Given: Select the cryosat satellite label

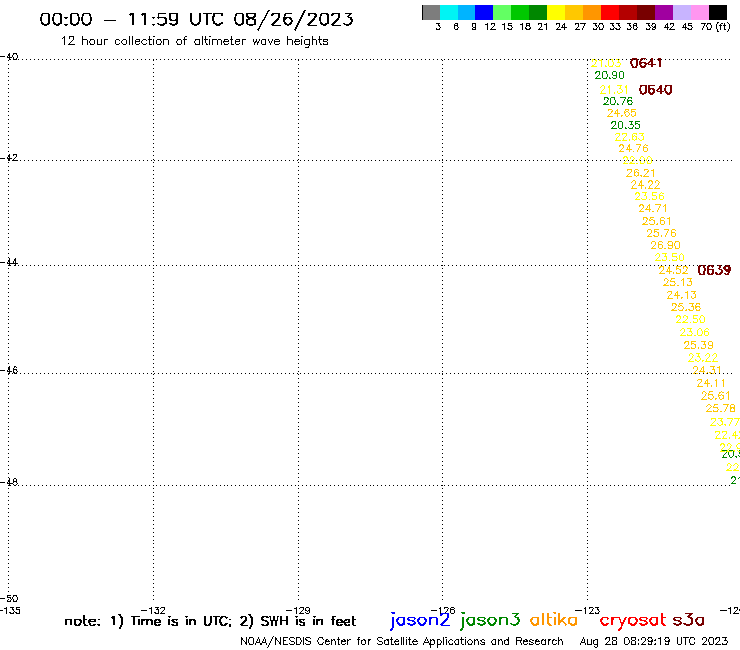Looking at the screenshot, I should 633,621.
